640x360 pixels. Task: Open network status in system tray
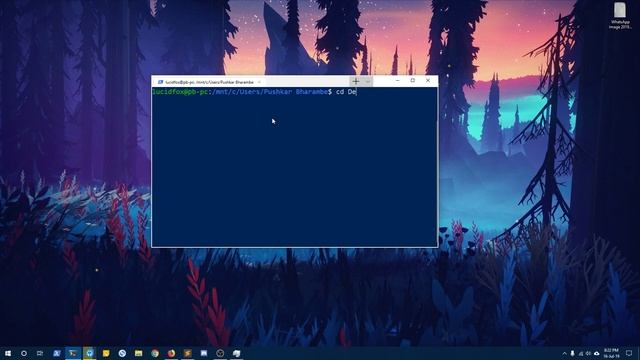pos(580,353)
